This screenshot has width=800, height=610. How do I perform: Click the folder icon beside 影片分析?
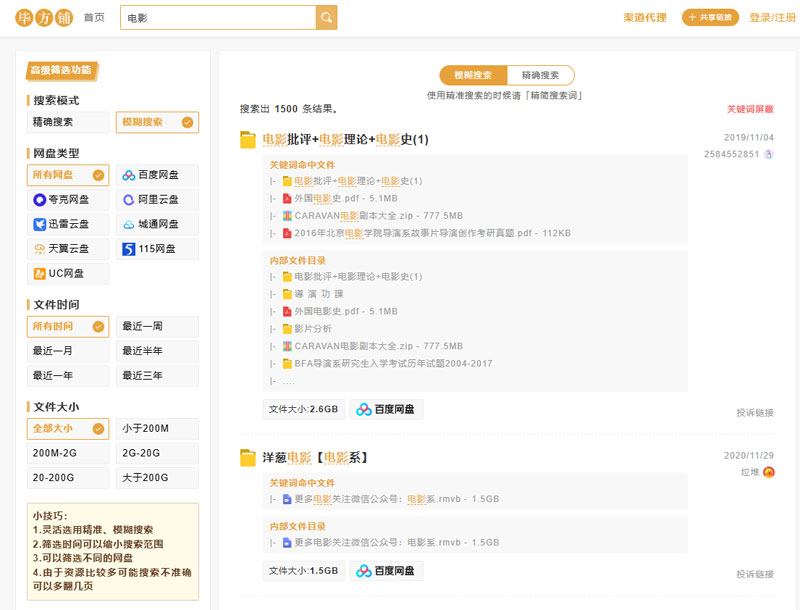tap(287, 328)
